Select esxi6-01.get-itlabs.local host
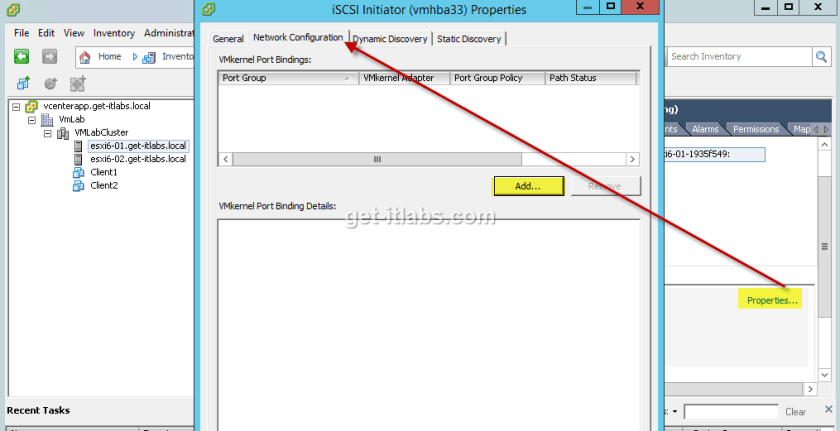Screen dimensions: 840x431 point(138,146)
